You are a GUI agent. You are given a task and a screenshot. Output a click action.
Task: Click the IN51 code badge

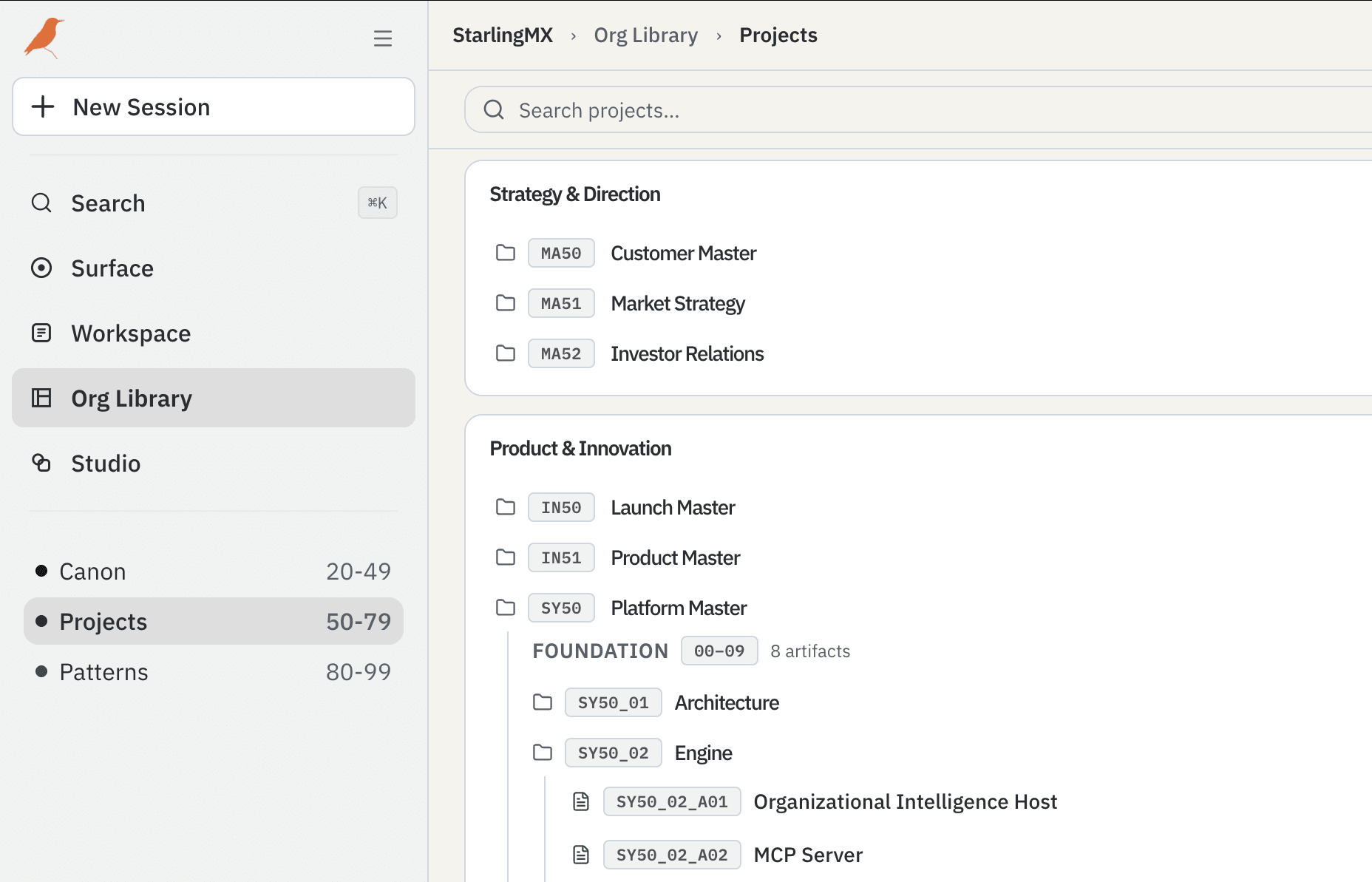pos(561,557)
